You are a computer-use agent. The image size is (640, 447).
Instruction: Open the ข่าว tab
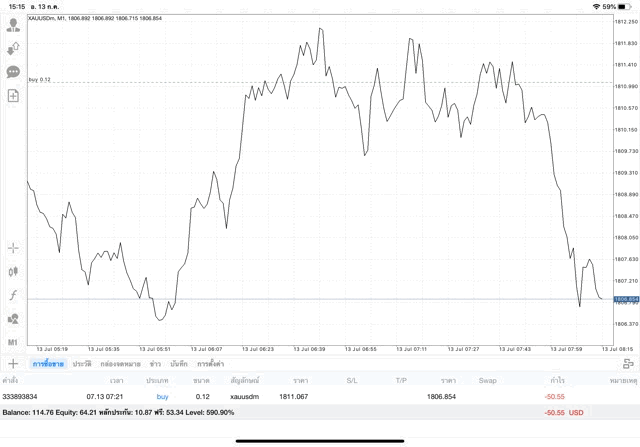155,364
